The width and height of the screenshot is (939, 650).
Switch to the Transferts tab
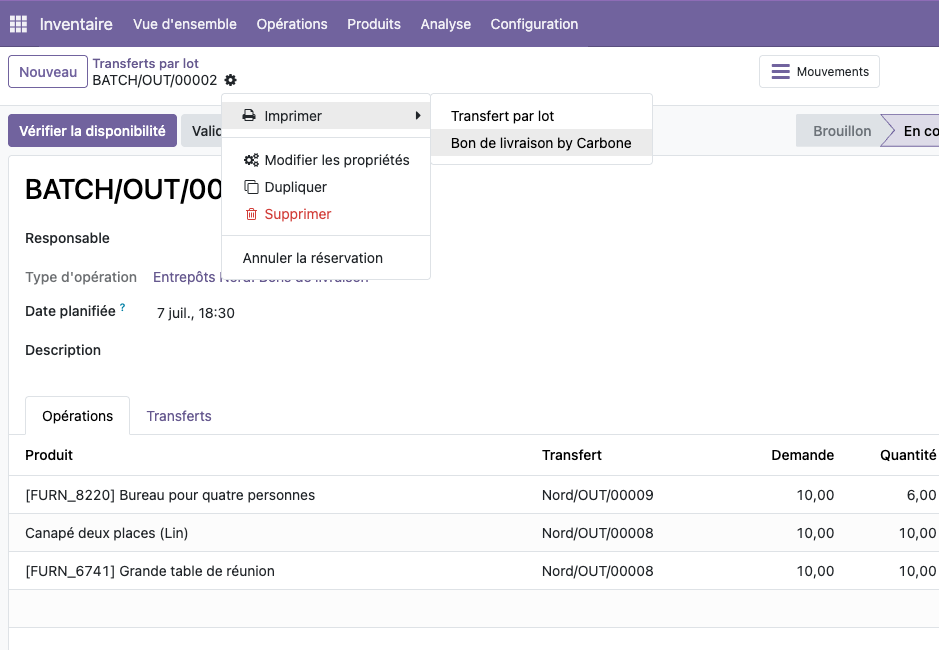pos(179,416)
